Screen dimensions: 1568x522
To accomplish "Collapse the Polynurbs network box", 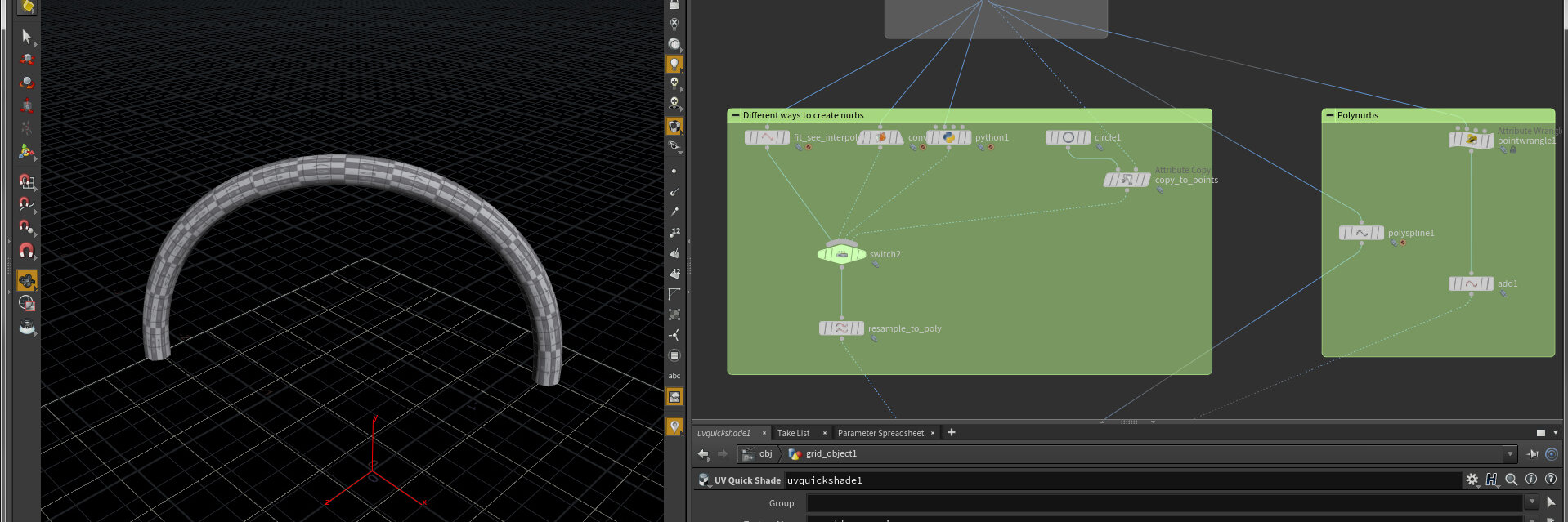I will click(1329, 115).
